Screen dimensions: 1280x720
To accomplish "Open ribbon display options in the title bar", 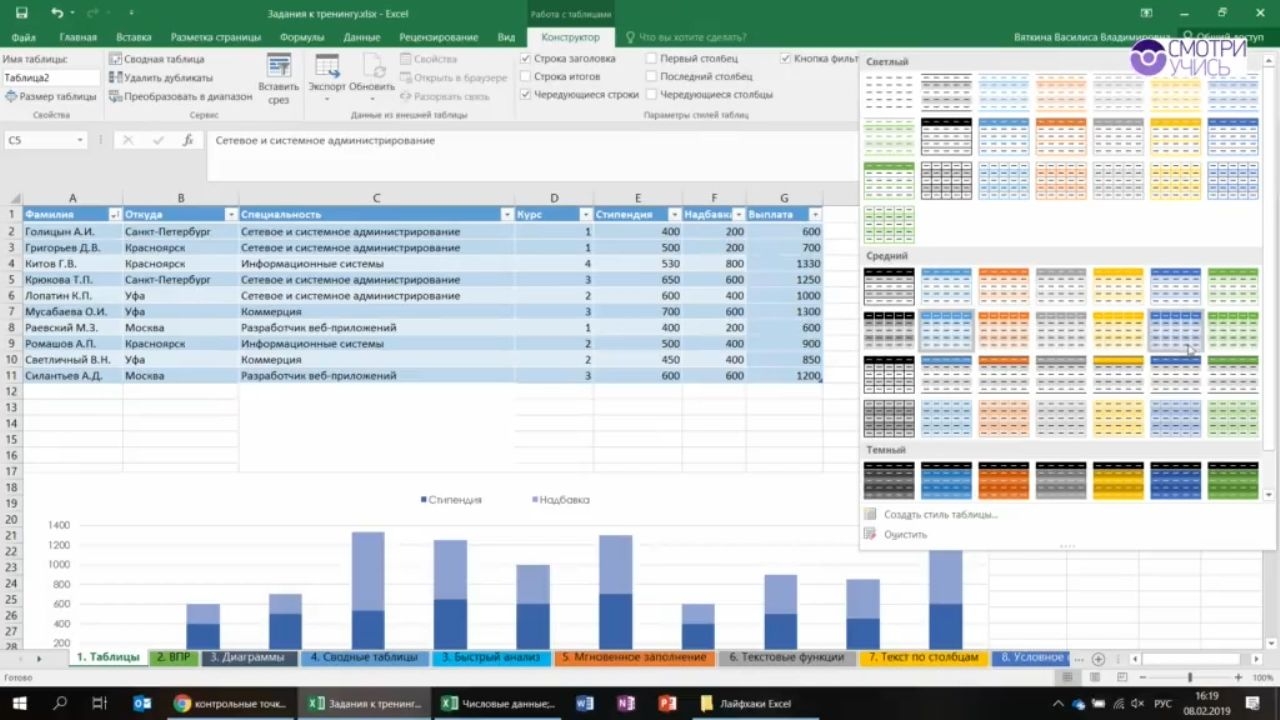I will click(1145, 13).
